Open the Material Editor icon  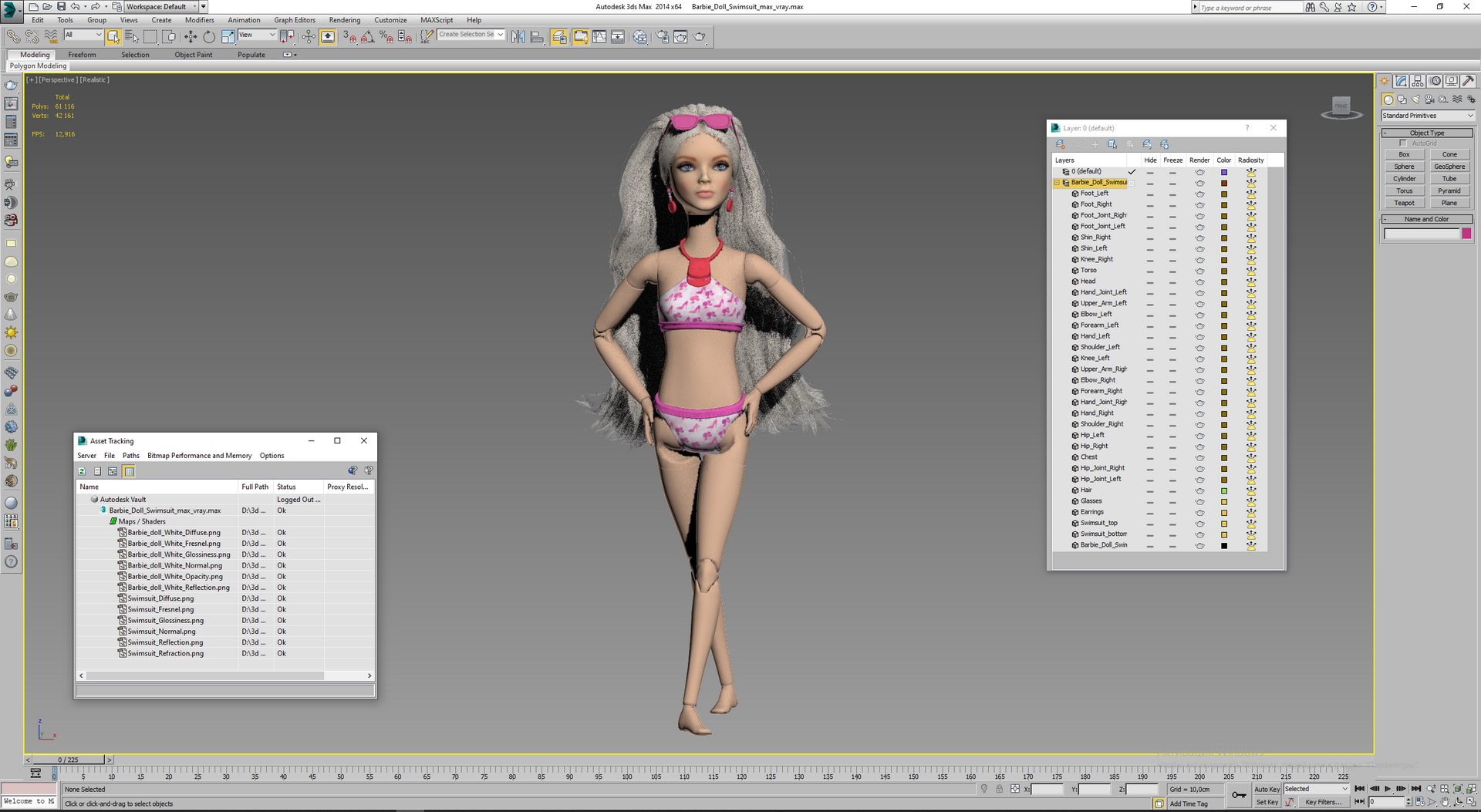[639, 36]
